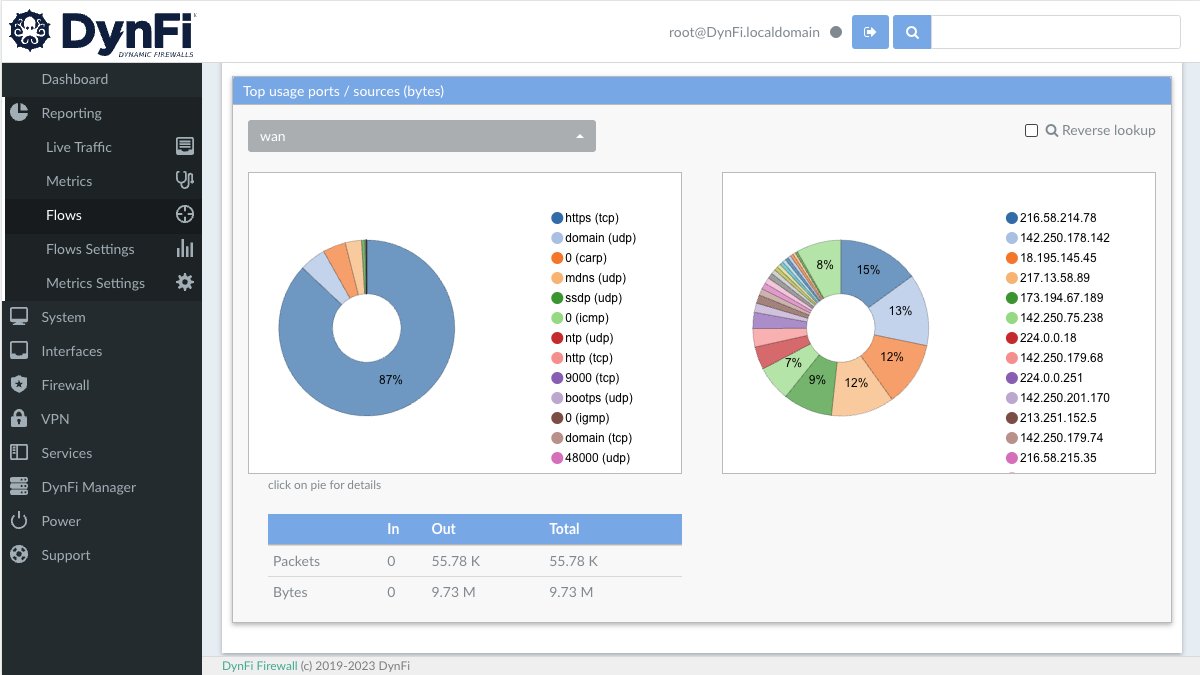Viewport: 1200px width, 675px height.
Task: Toggle the Power menu entry
Action: coord(60,521)
